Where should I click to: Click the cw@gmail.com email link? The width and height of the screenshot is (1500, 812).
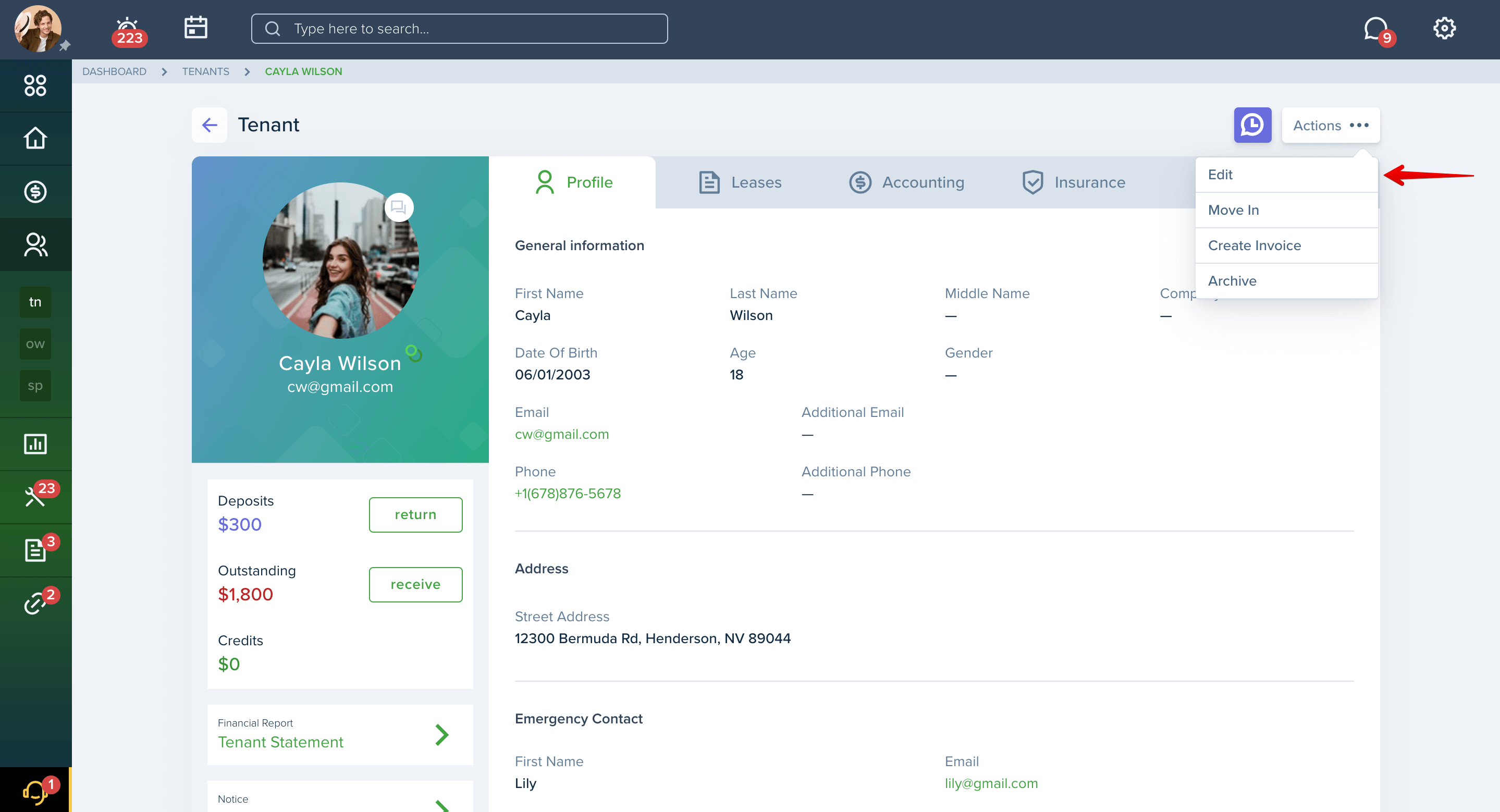pos(561,434)
